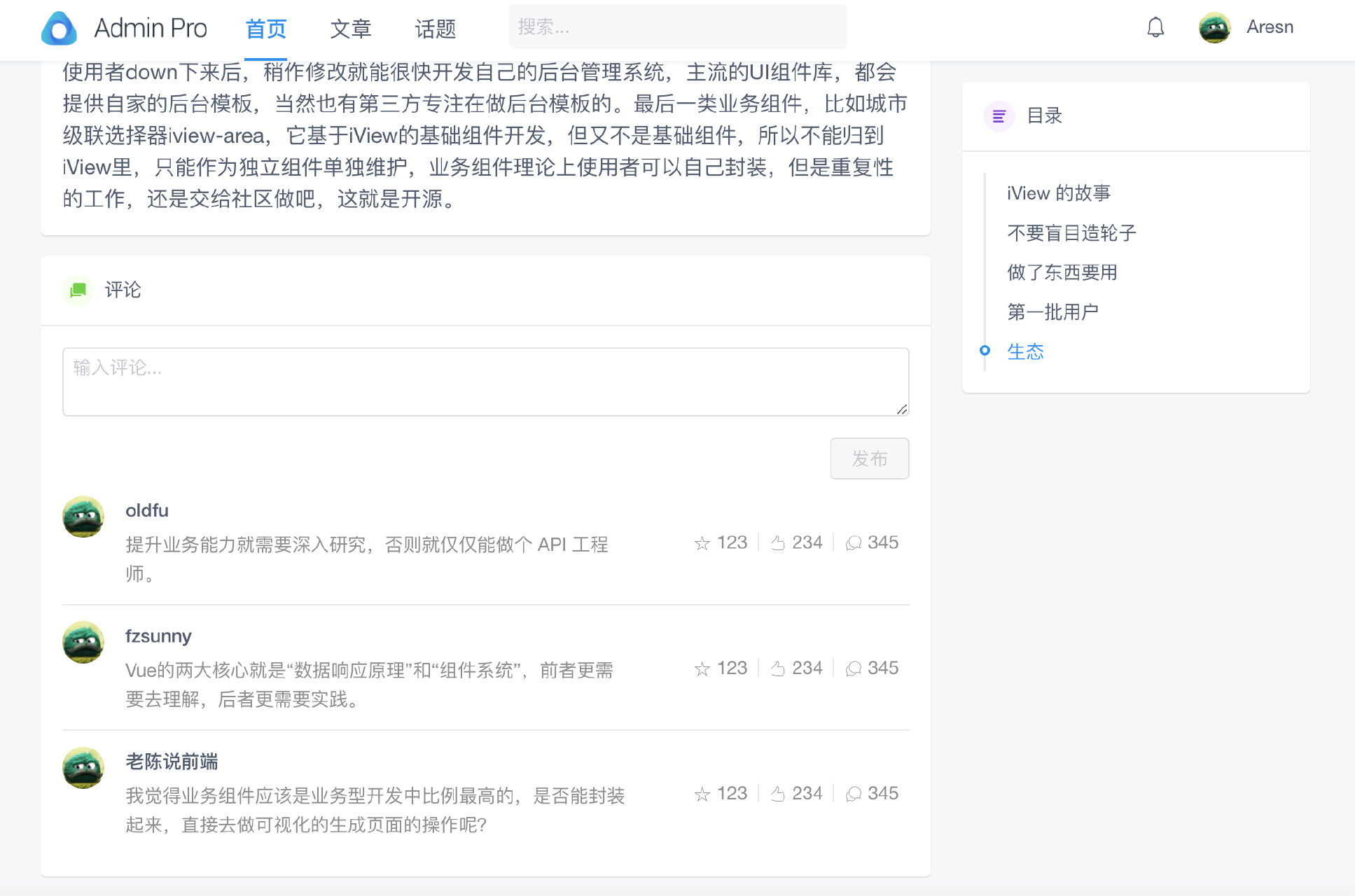Viewport: 1355px width, 896px height.
Task: Like fzsunny's comment with thumbs-up
Action: 779,668
